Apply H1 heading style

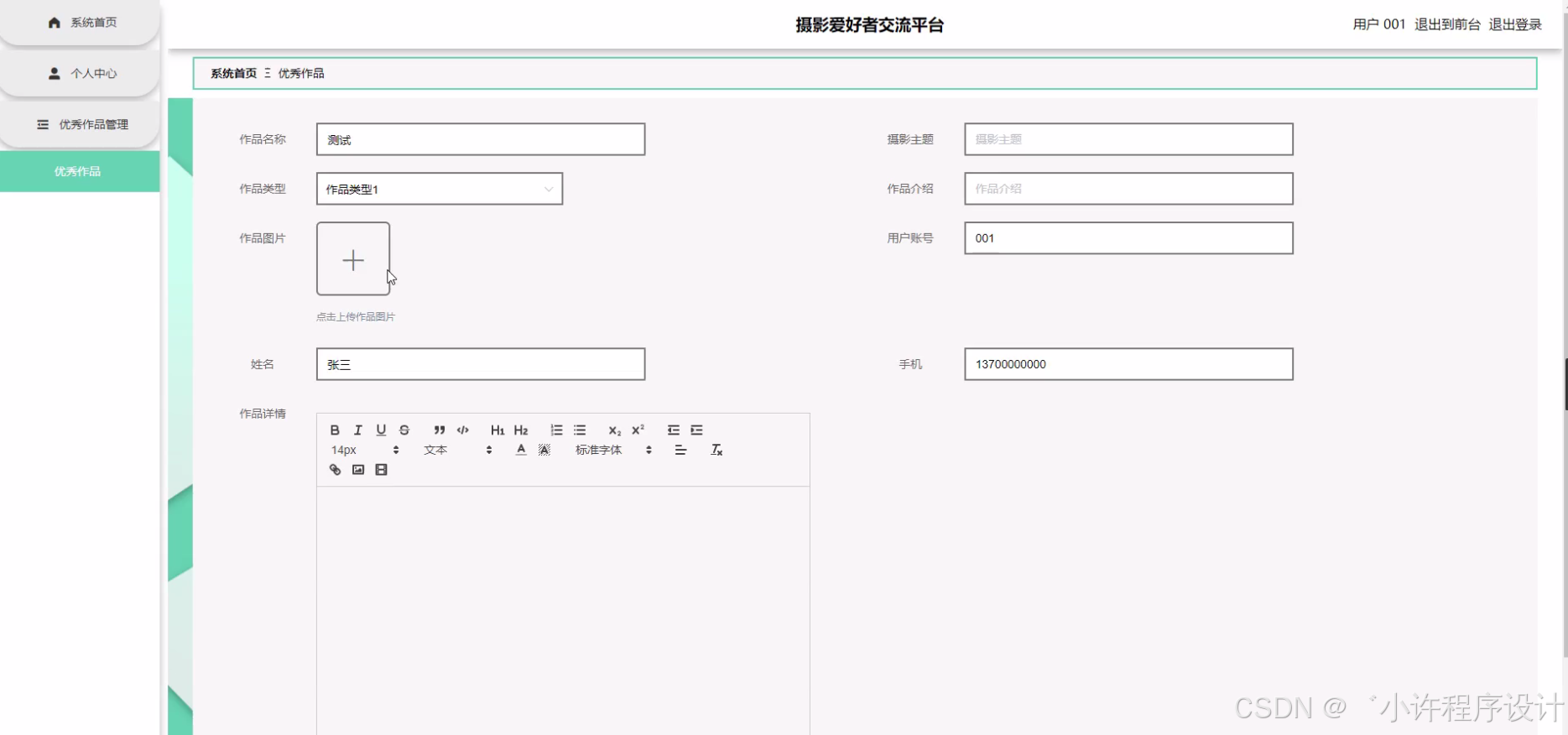497,430
